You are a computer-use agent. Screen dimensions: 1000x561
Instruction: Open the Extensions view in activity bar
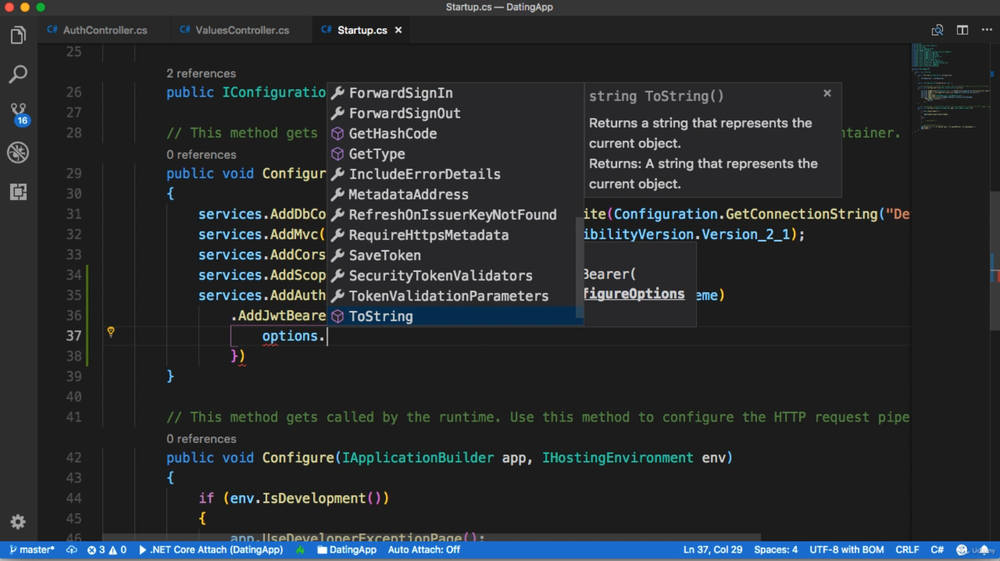(x=18, y=191)
